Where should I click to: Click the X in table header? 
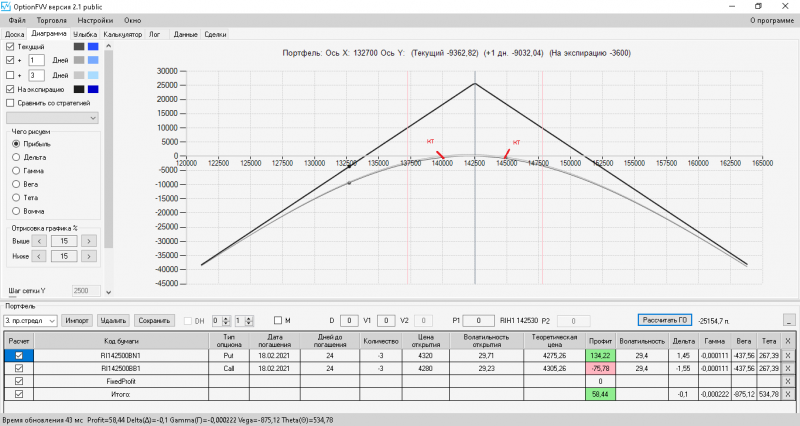[x=788, y=341]
